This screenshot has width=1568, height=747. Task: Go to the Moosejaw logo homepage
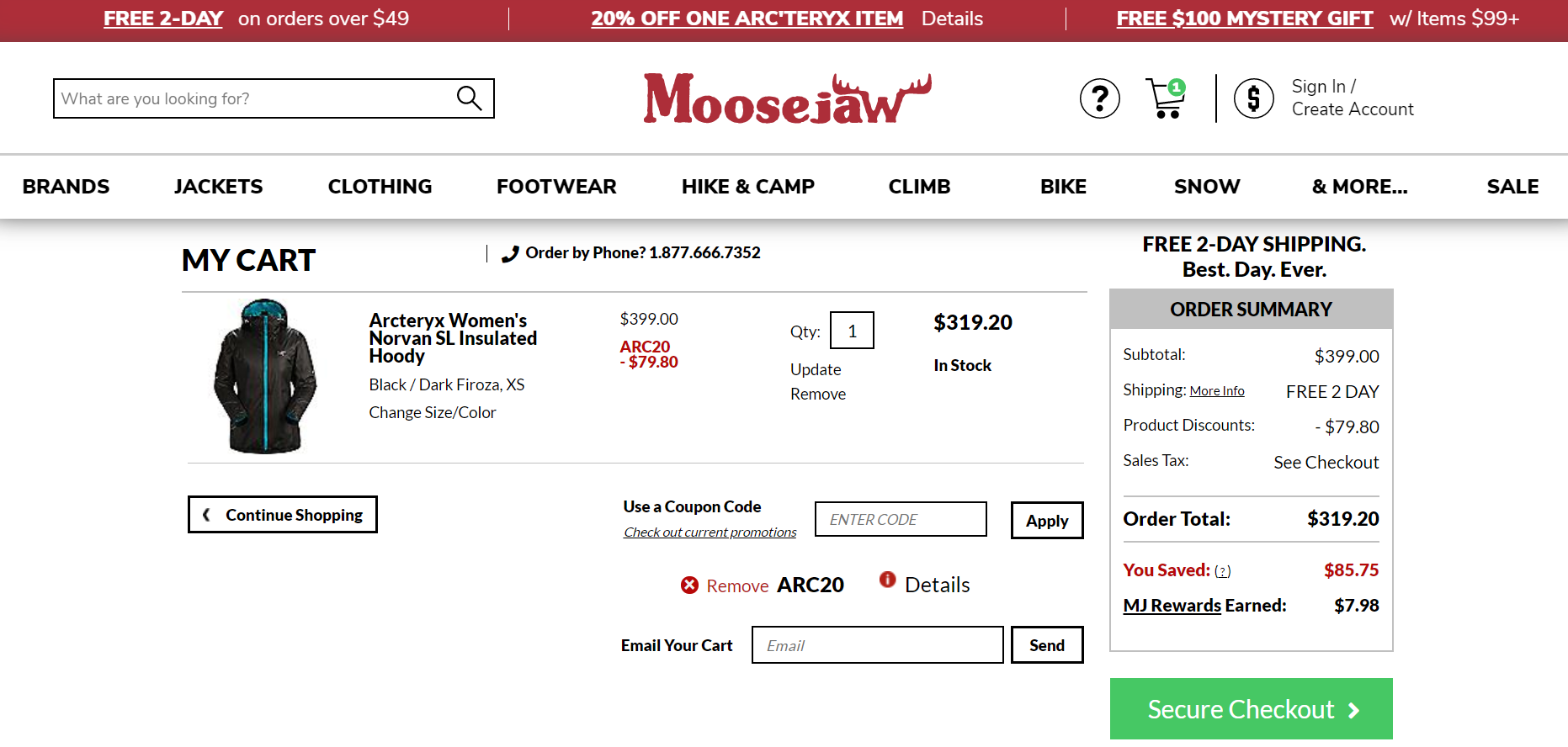(787, 98)
